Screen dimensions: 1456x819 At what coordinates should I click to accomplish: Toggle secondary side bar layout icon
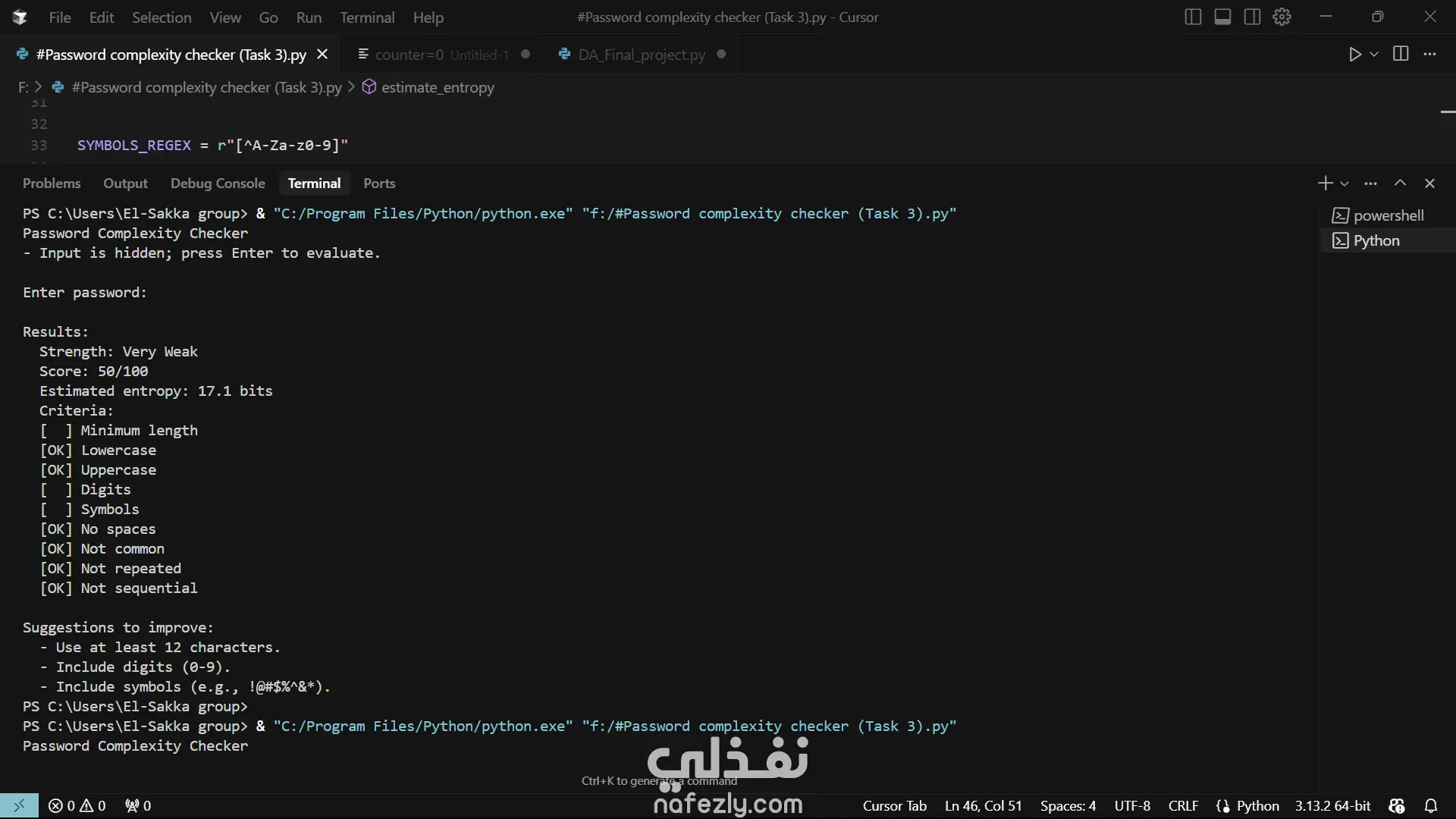(x=1252, y=17)
